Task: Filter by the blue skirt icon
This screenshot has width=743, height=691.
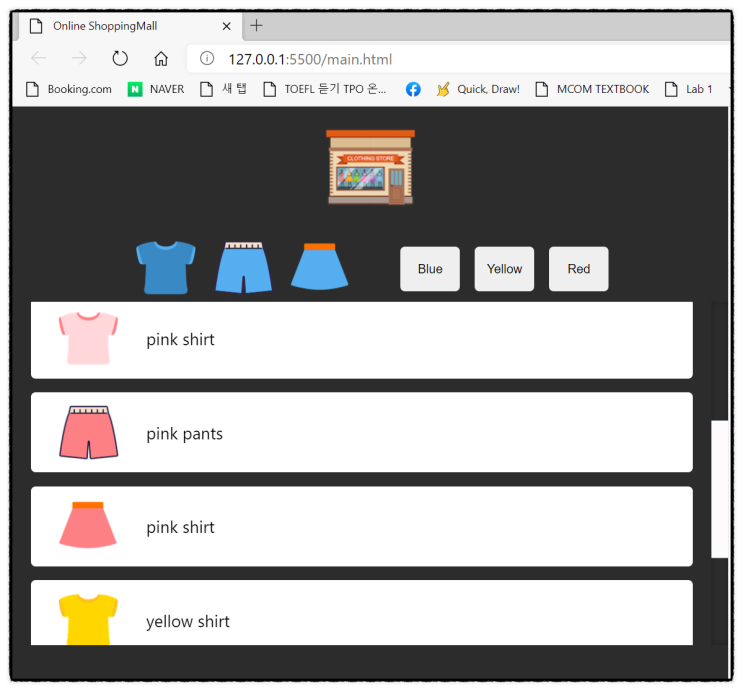Action: (319, 266)
